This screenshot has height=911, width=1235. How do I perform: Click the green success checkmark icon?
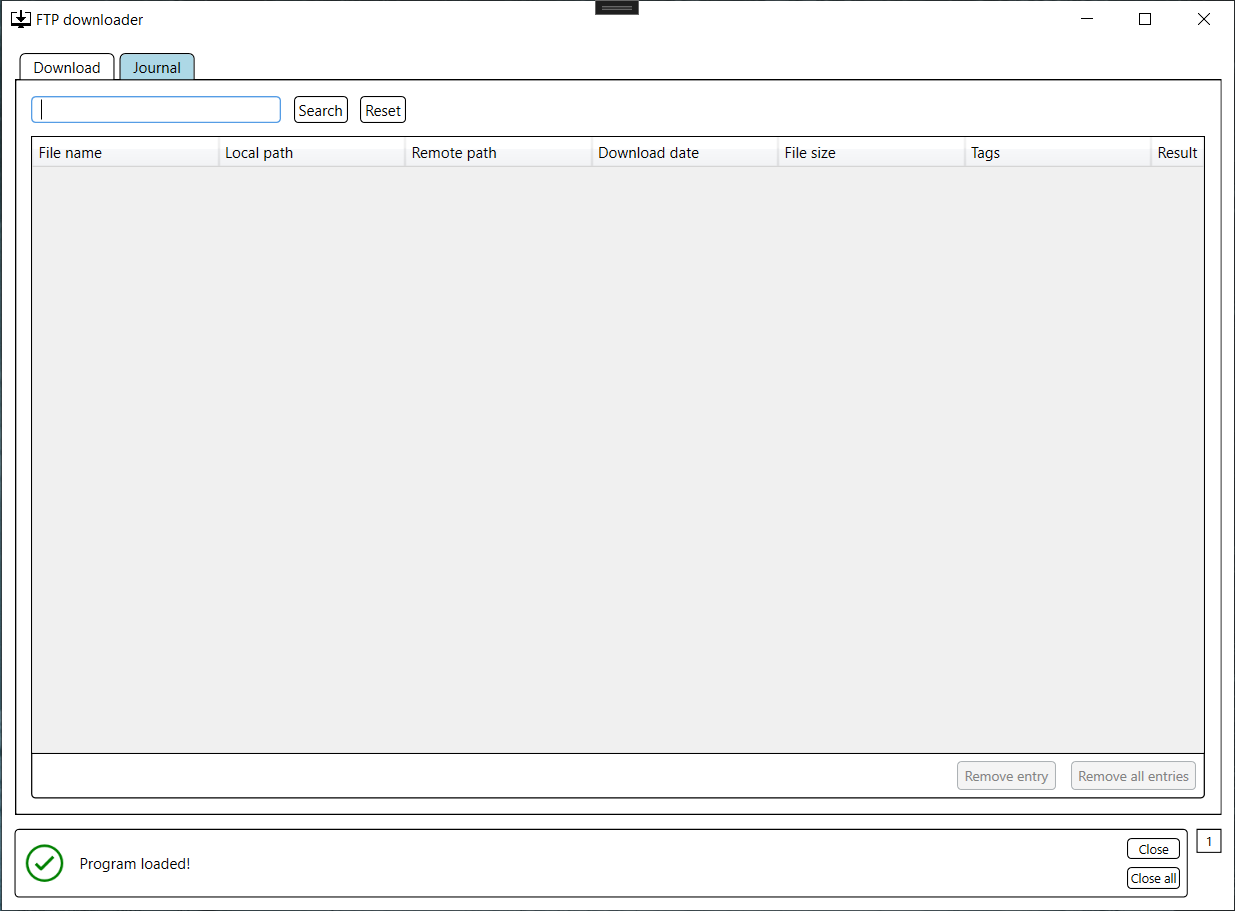pyautogui.click(x=44, y=863)
